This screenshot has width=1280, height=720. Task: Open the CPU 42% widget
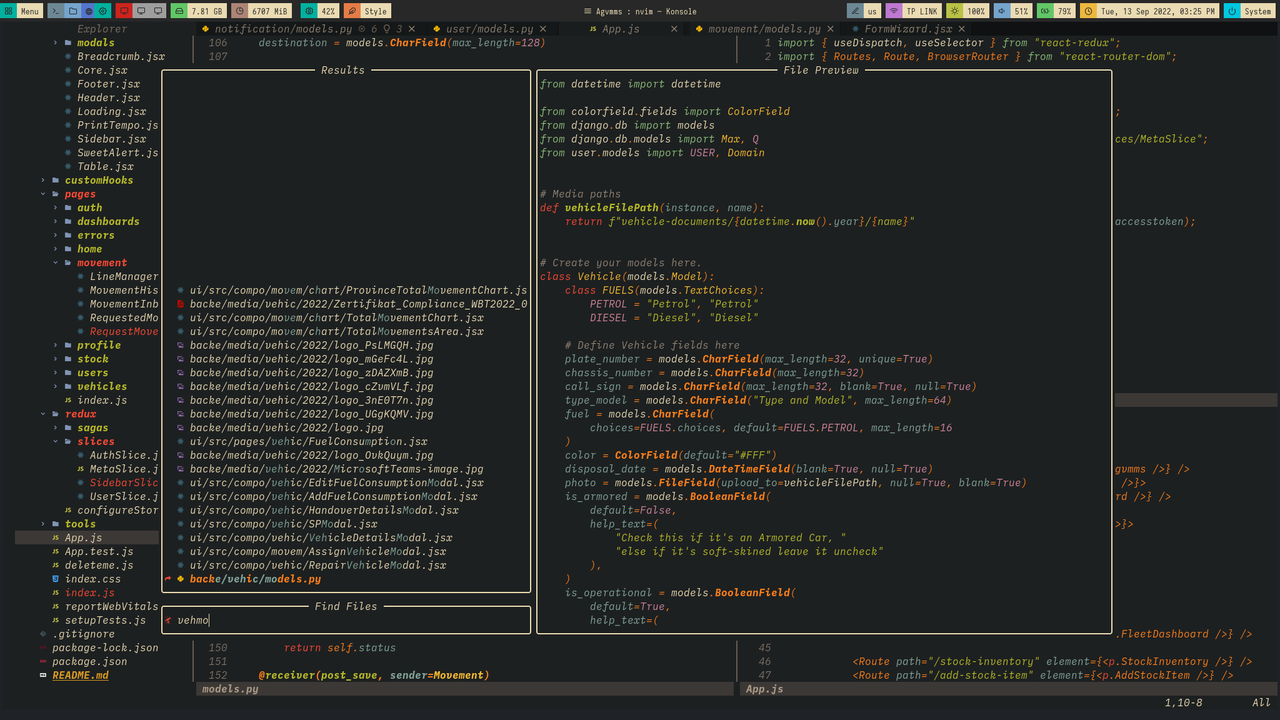pos(320,11)
